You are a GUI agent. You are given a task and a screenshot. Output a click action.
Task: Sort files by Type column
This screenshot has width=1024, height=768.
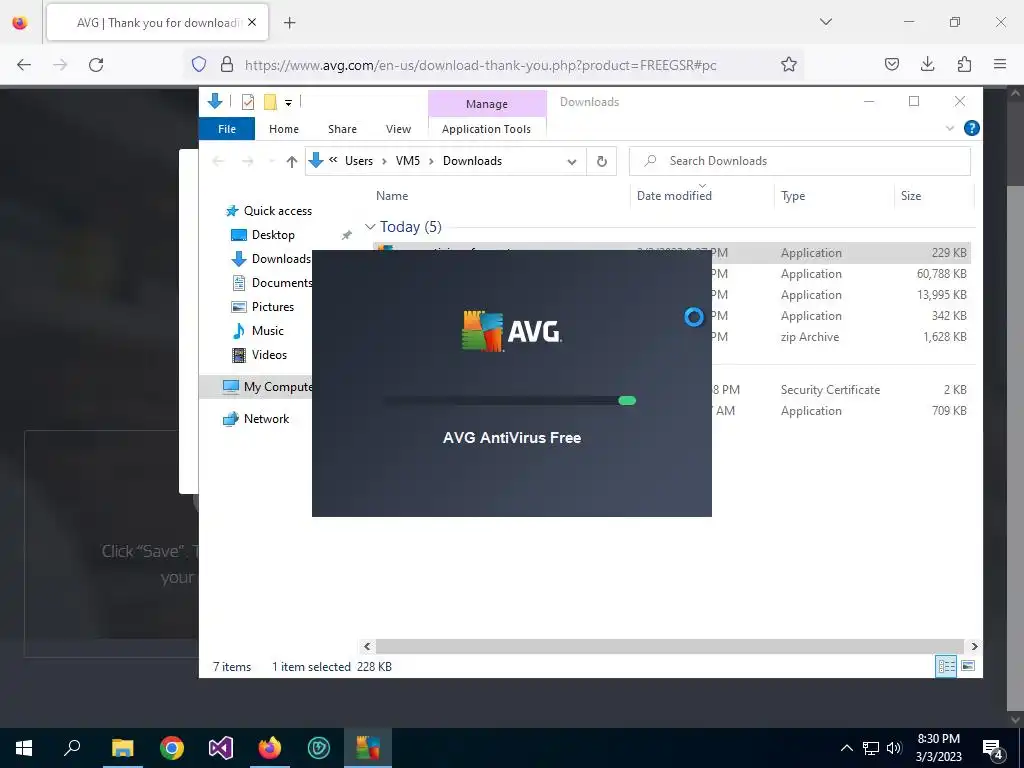click(x=793, y=195)
